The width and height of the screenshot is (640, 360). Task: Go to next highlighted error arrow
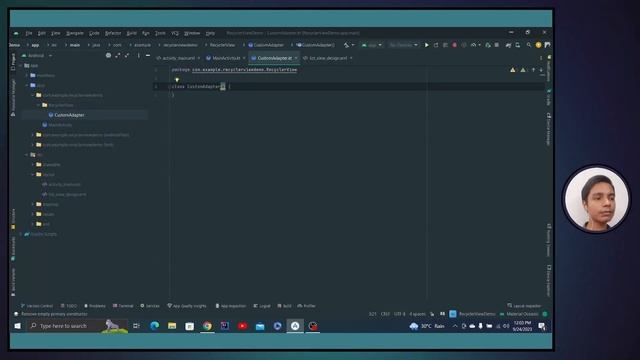[541, 70]
